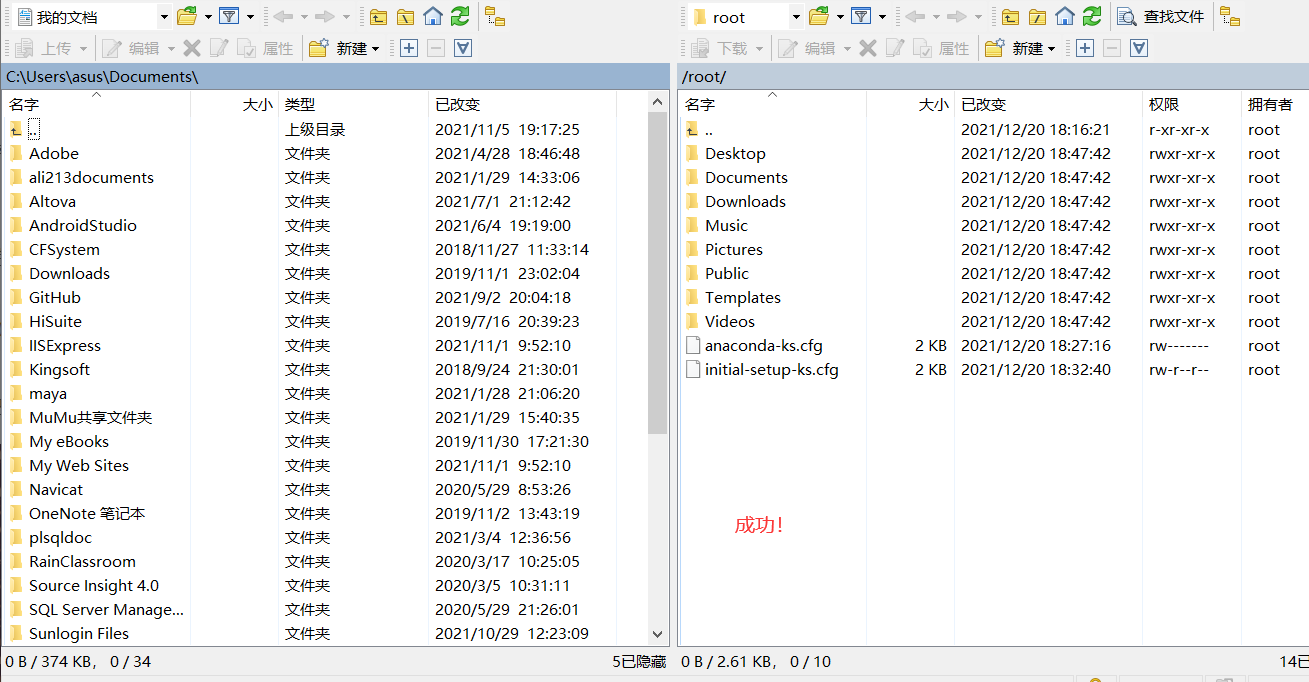The width and height of the screenshot is (1309, 682).
Task: Click the local panel open-directory folder icon
Action: pos(187,16)
